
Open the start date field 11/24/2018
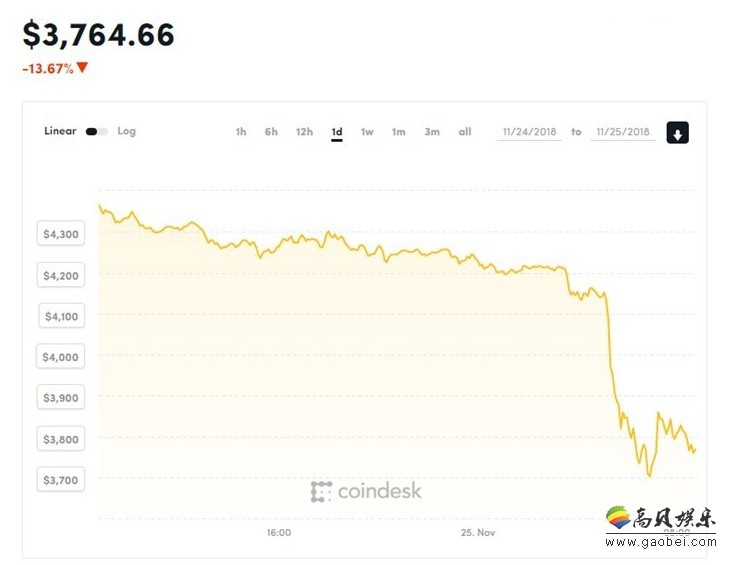coord(529,132)
